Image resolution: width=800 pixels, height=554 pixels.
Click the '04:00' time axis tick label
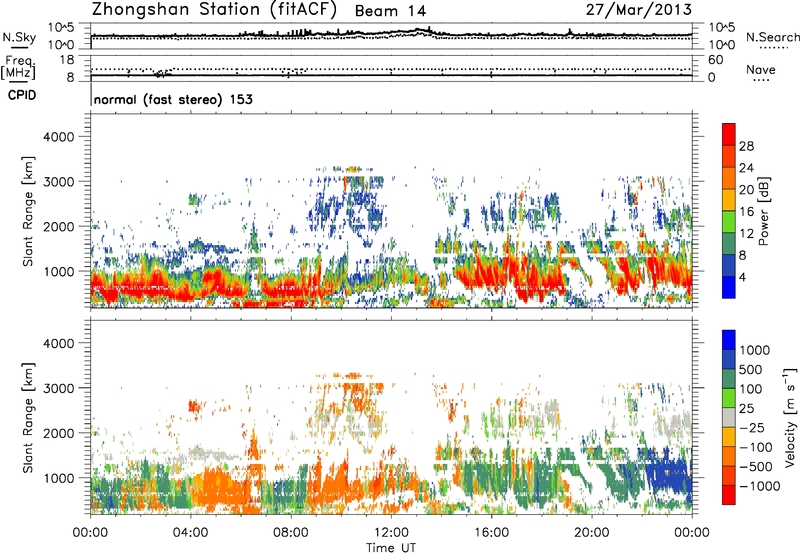190,533
